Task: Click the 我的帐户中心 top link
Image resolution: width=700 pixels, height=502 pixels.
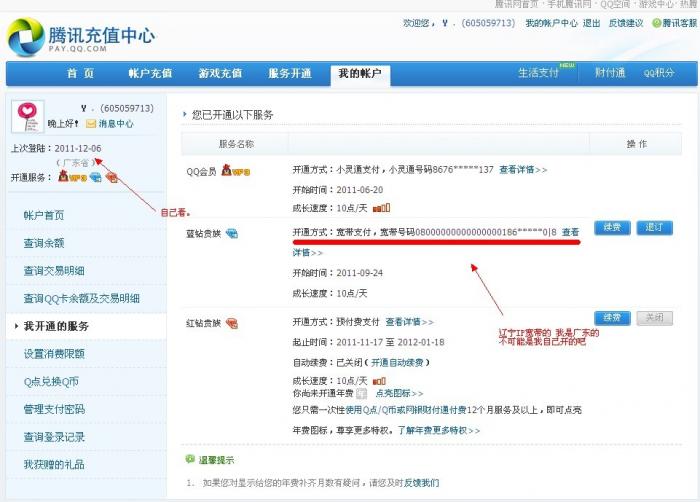Action: 551,23
